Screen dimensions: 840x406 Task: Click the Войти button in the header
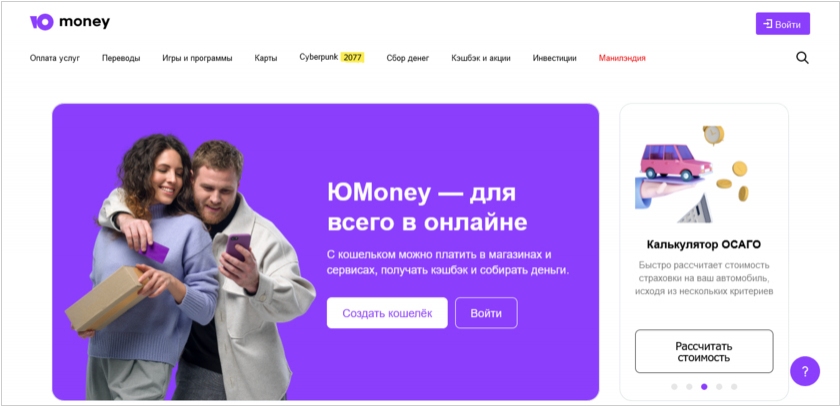[x=783, y=24]
